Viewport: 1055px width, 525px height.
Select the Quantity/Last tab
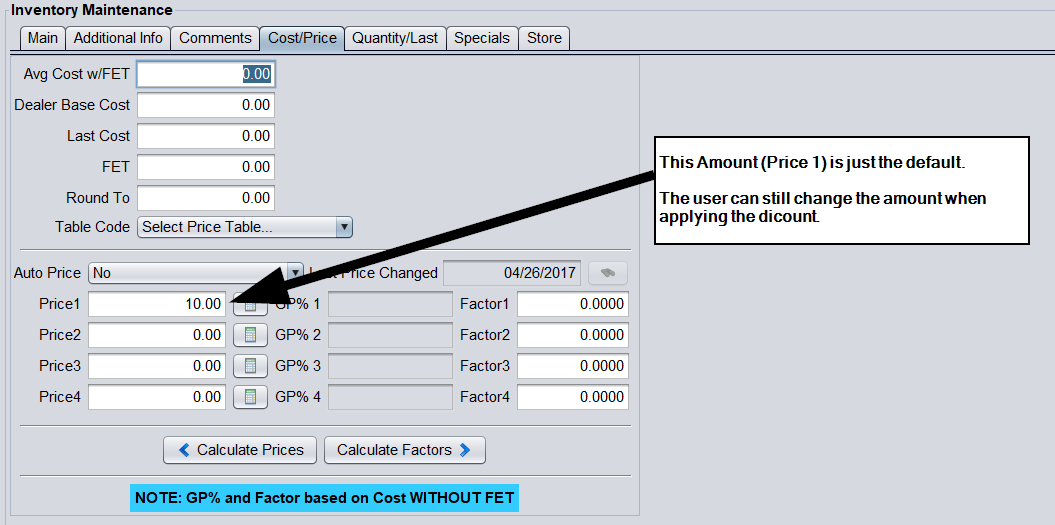(x=395, y=38)
